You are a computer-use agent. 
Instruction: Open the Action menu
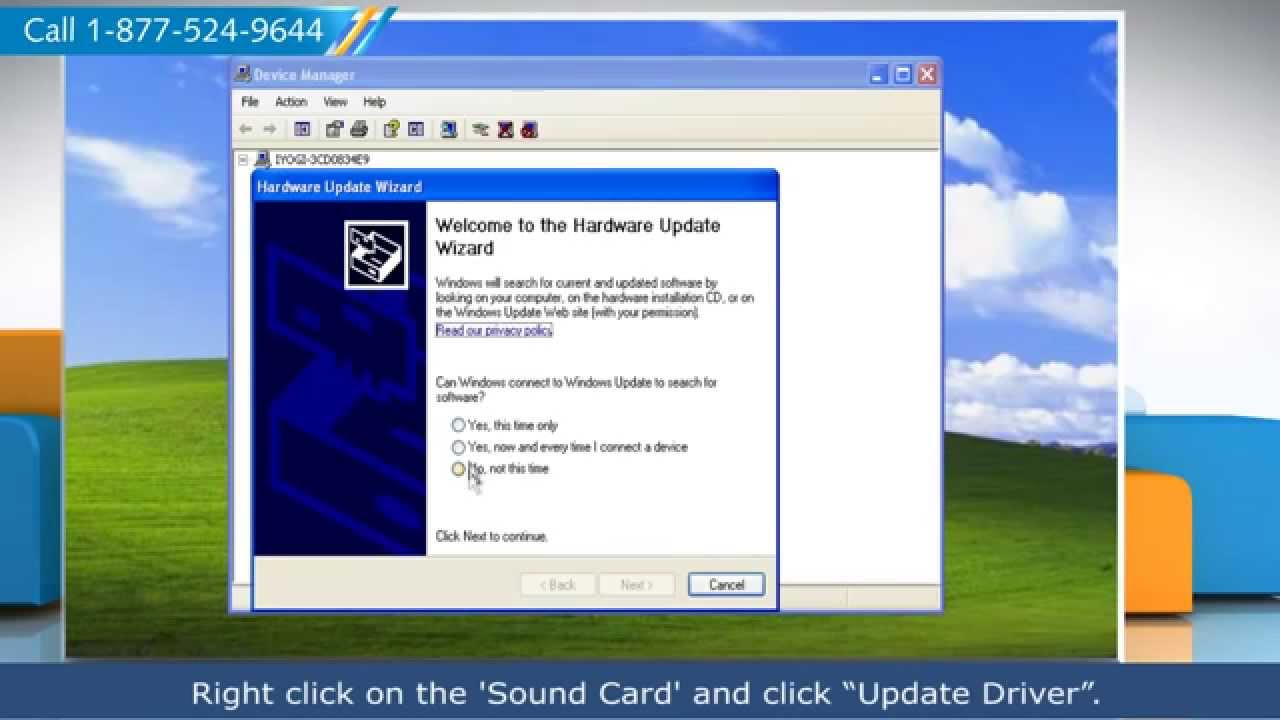click(291, 102)
